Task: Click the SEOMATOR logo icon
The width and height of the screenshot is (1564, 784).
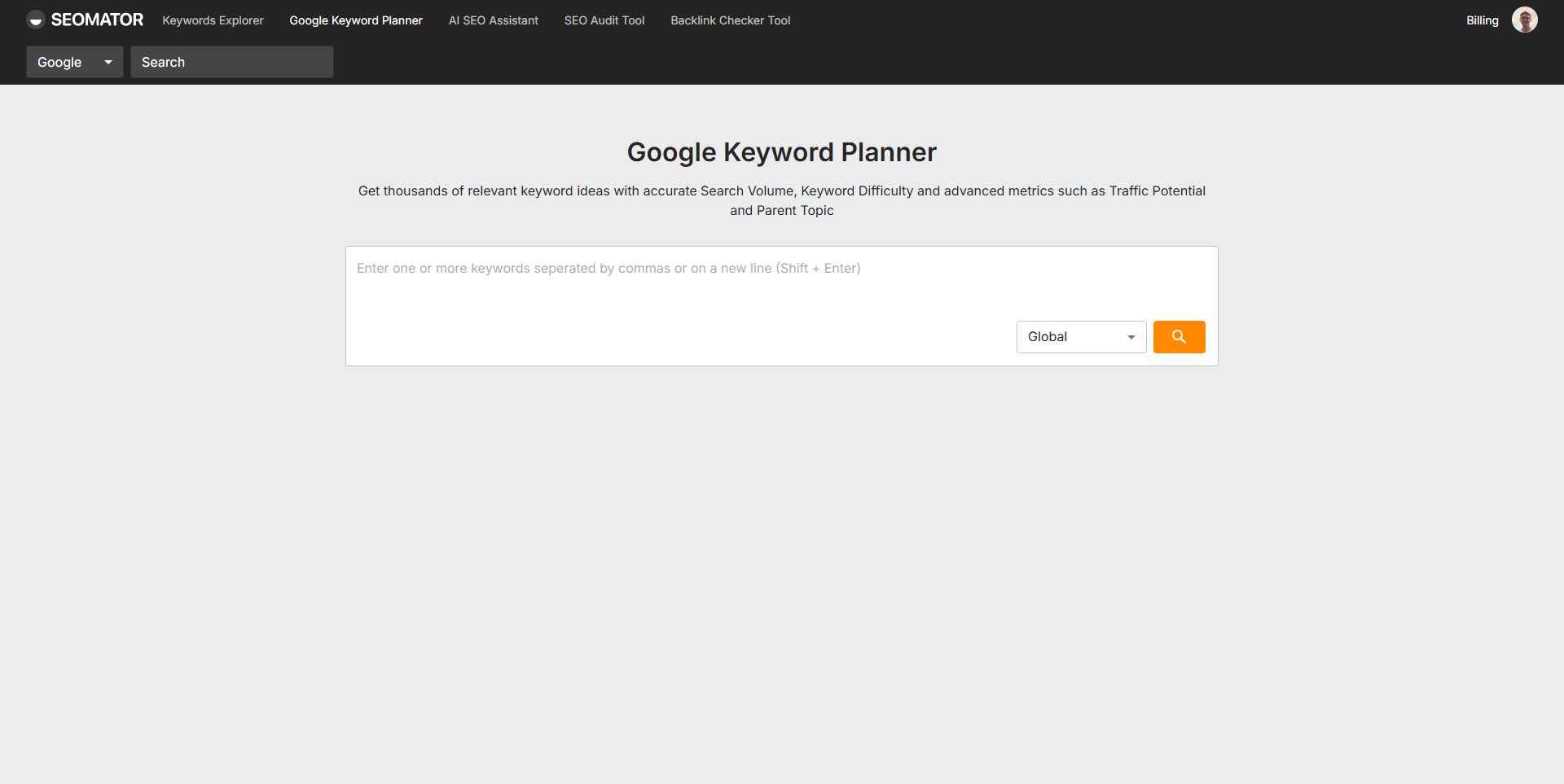Action: 35,20
